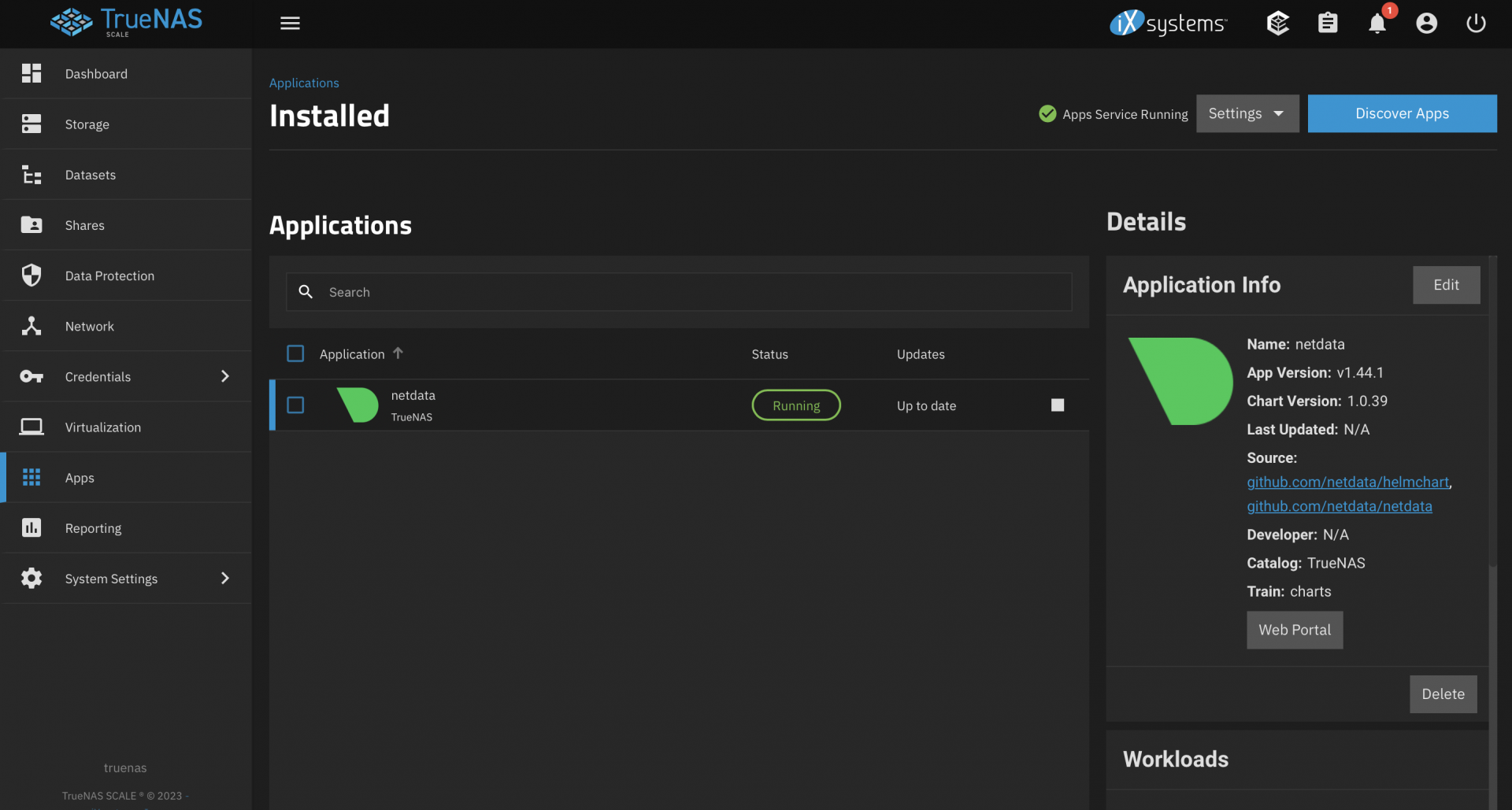The image size is (1512, 810).
Task: Click the application Search field
Action: click(679, 291)
